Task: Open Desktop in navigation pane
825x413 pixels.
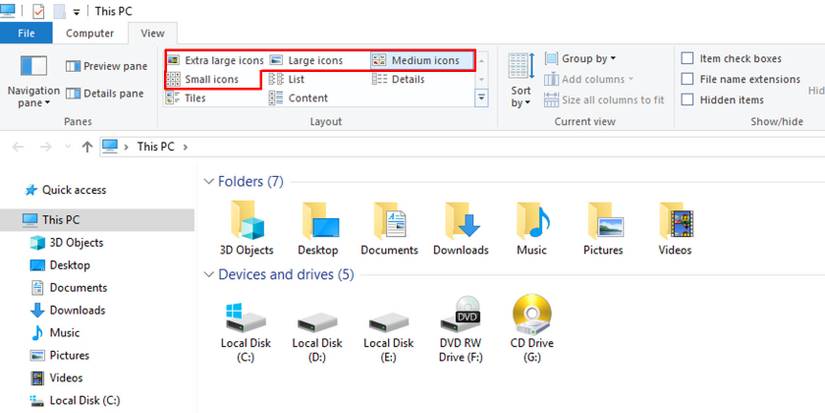Action: coord(61,265)
